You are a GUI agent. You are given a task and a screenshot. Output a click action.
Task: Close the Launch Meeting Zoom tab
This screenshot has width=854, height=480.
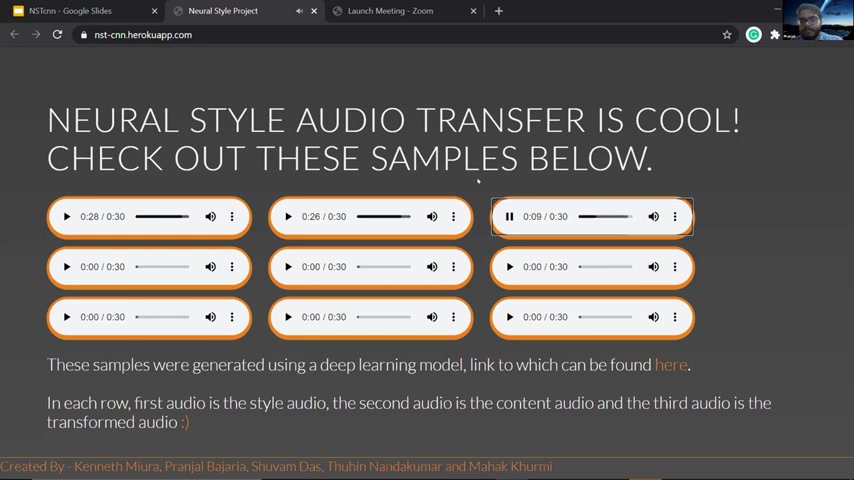pyautogui.click(x=473, y=11)
